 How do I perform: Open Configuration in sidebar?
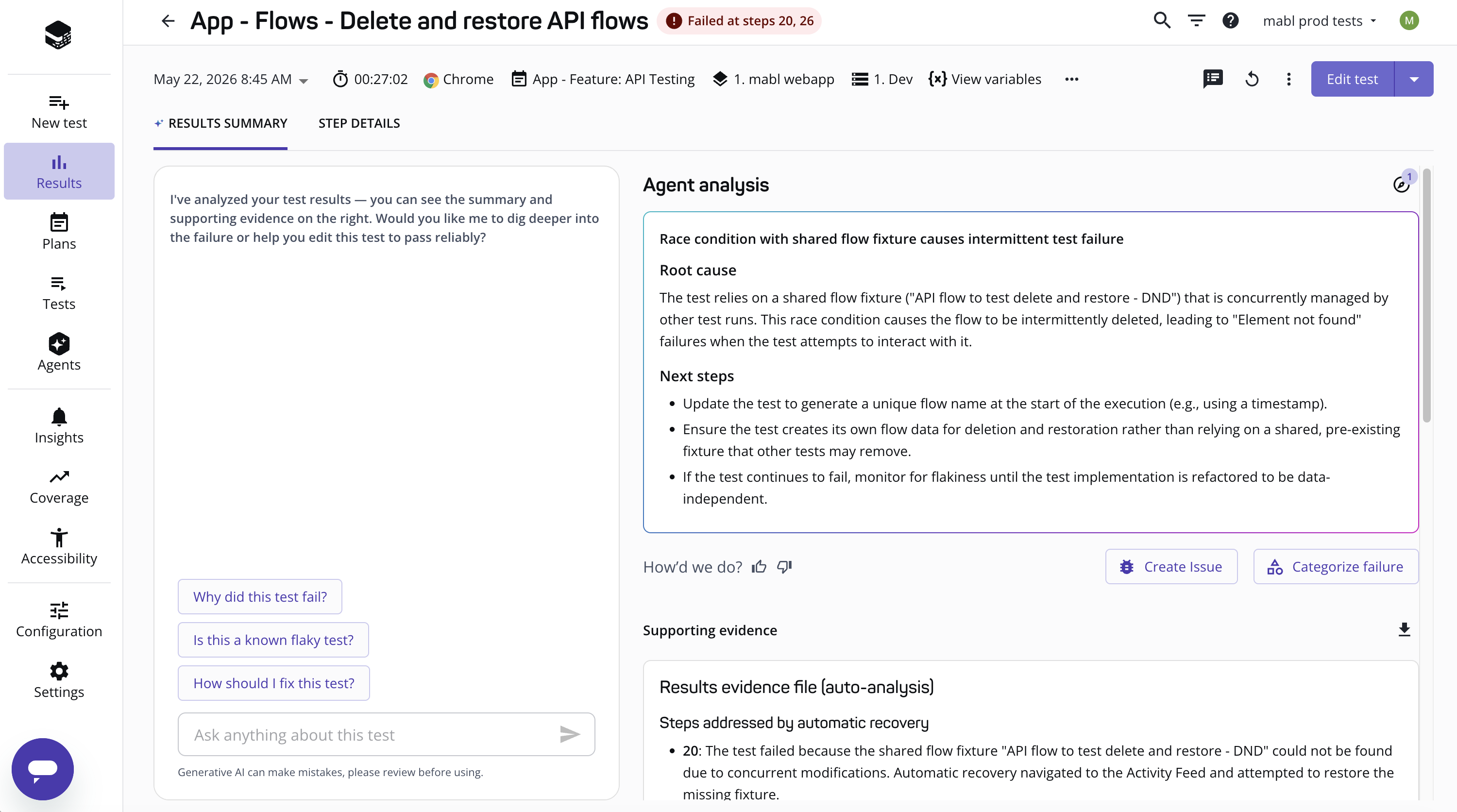(59, 621)
